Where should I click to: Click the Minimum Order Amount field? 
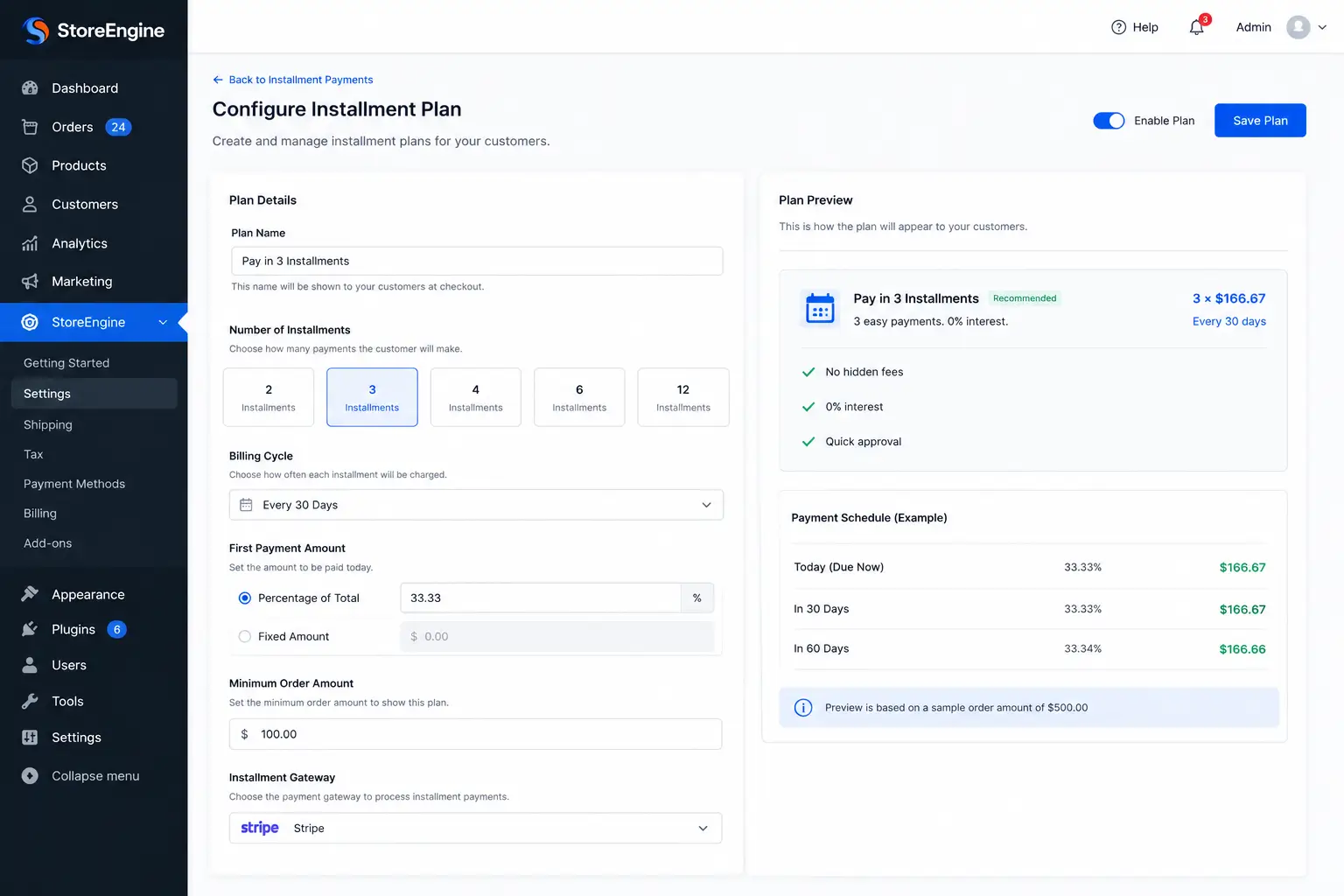tap(475, 734)
